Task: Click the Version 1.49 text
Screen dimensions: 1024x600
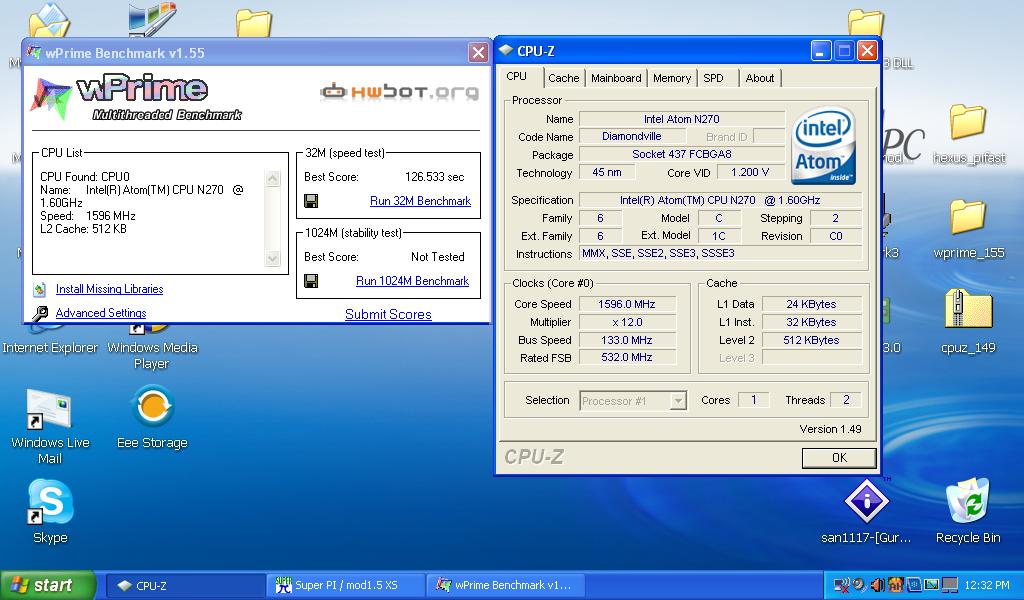Action: [x=830, y=430]
